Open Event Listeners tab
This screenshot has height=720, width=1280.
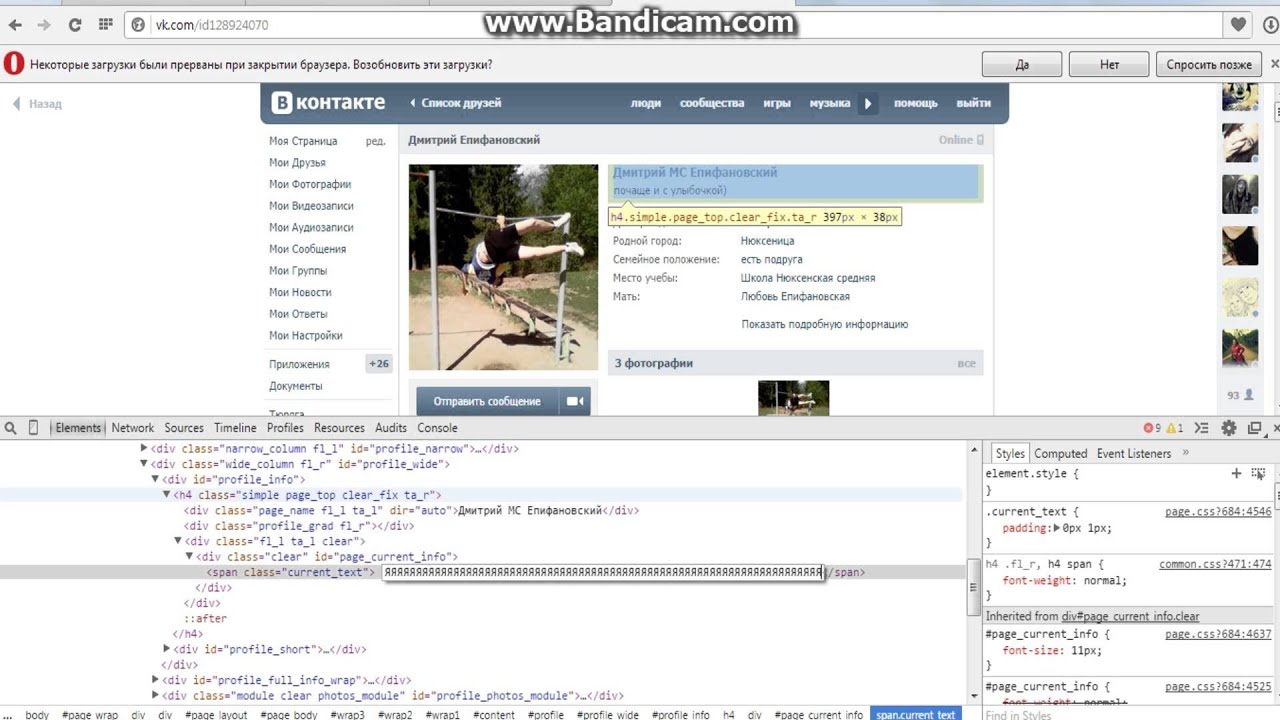pyautogui.click(x=1134, y=453)
